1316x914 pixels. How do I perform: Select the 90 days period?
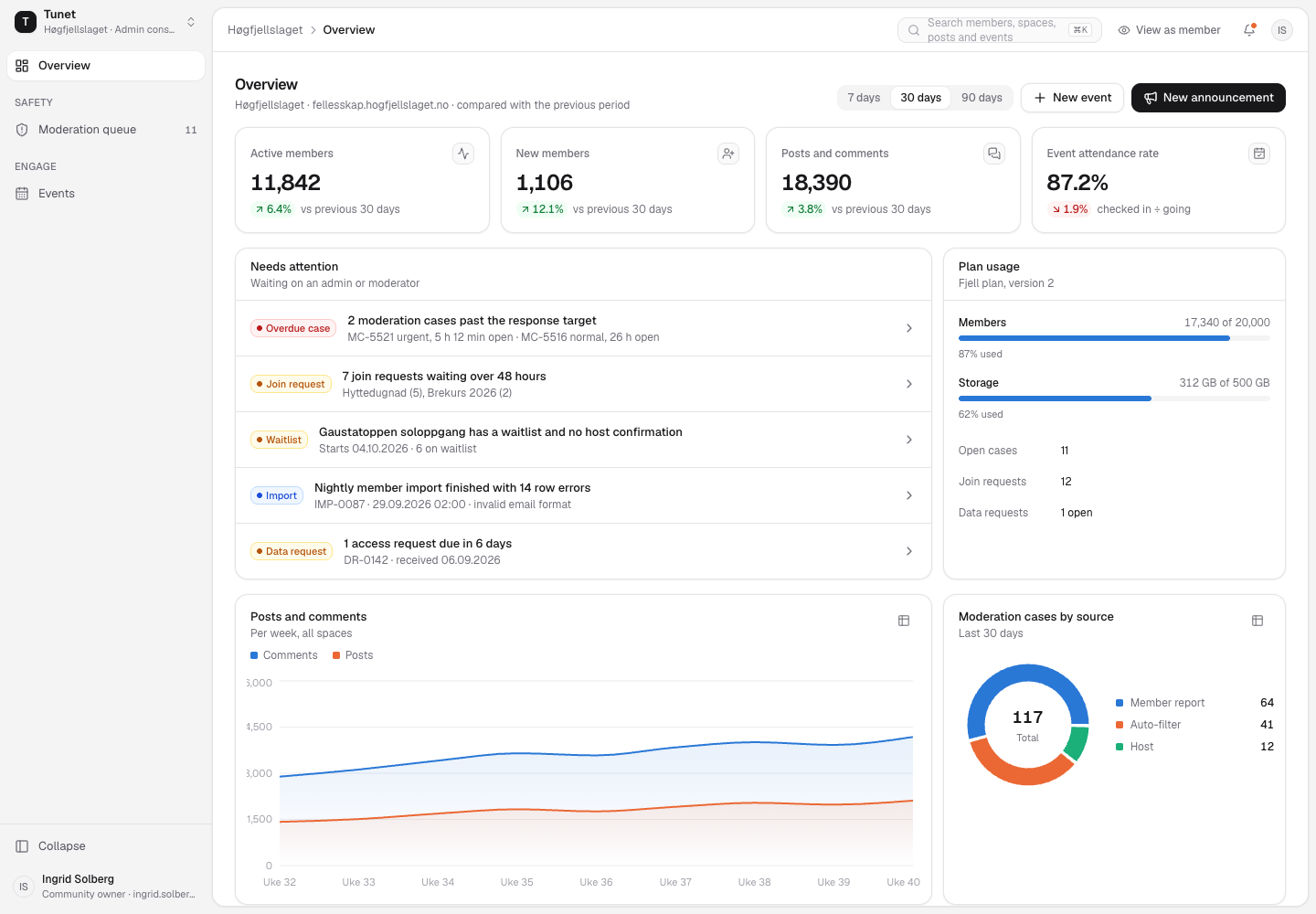[x=982, y=98]
